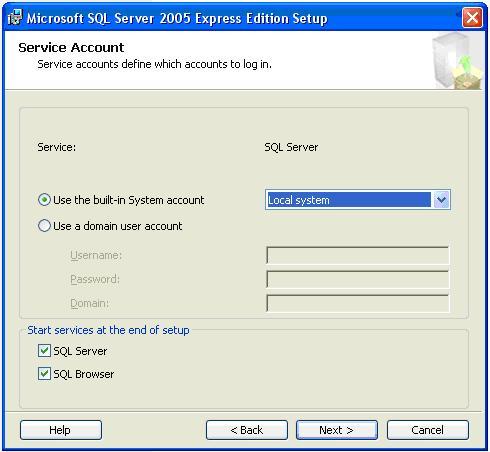This screenshot has width=490, height=452.
Task: Uncheck the SQL Server start service checkbox
Action: (x=44, y=351)
